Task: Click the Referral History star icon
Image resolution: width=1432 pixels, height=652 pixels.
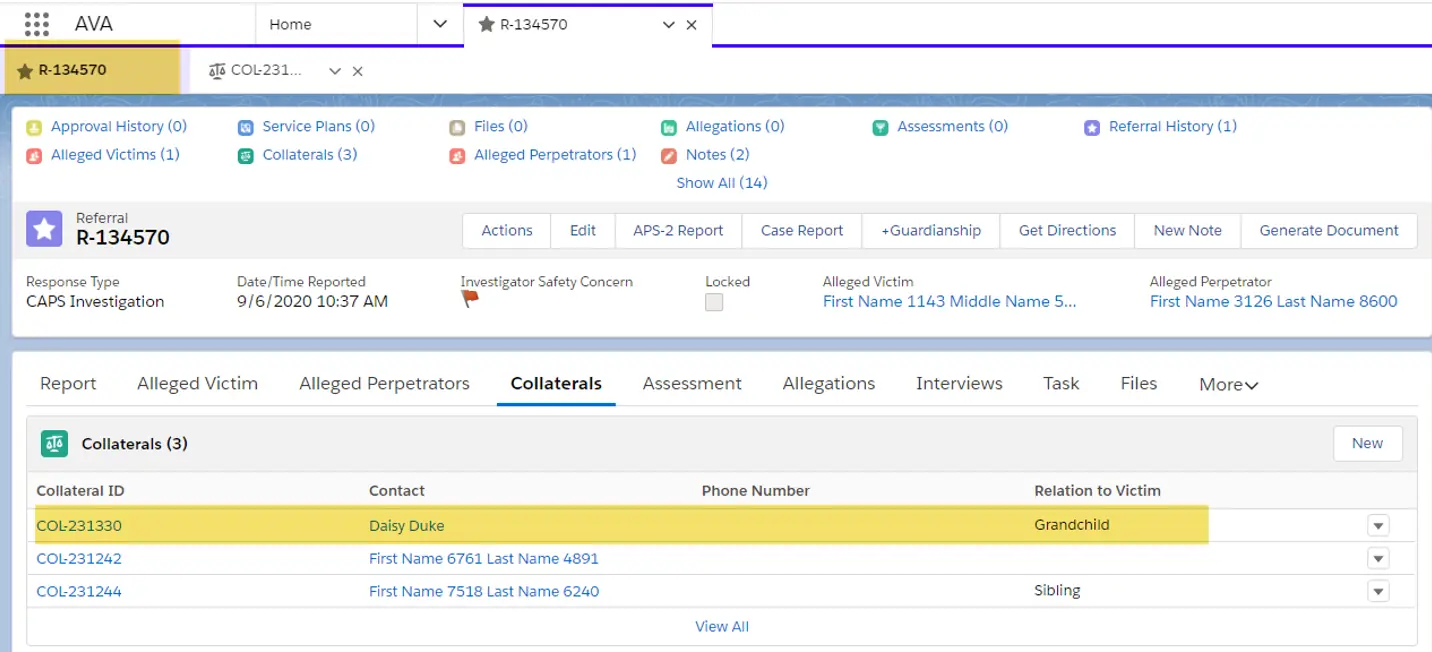Action: point(1092,127)
